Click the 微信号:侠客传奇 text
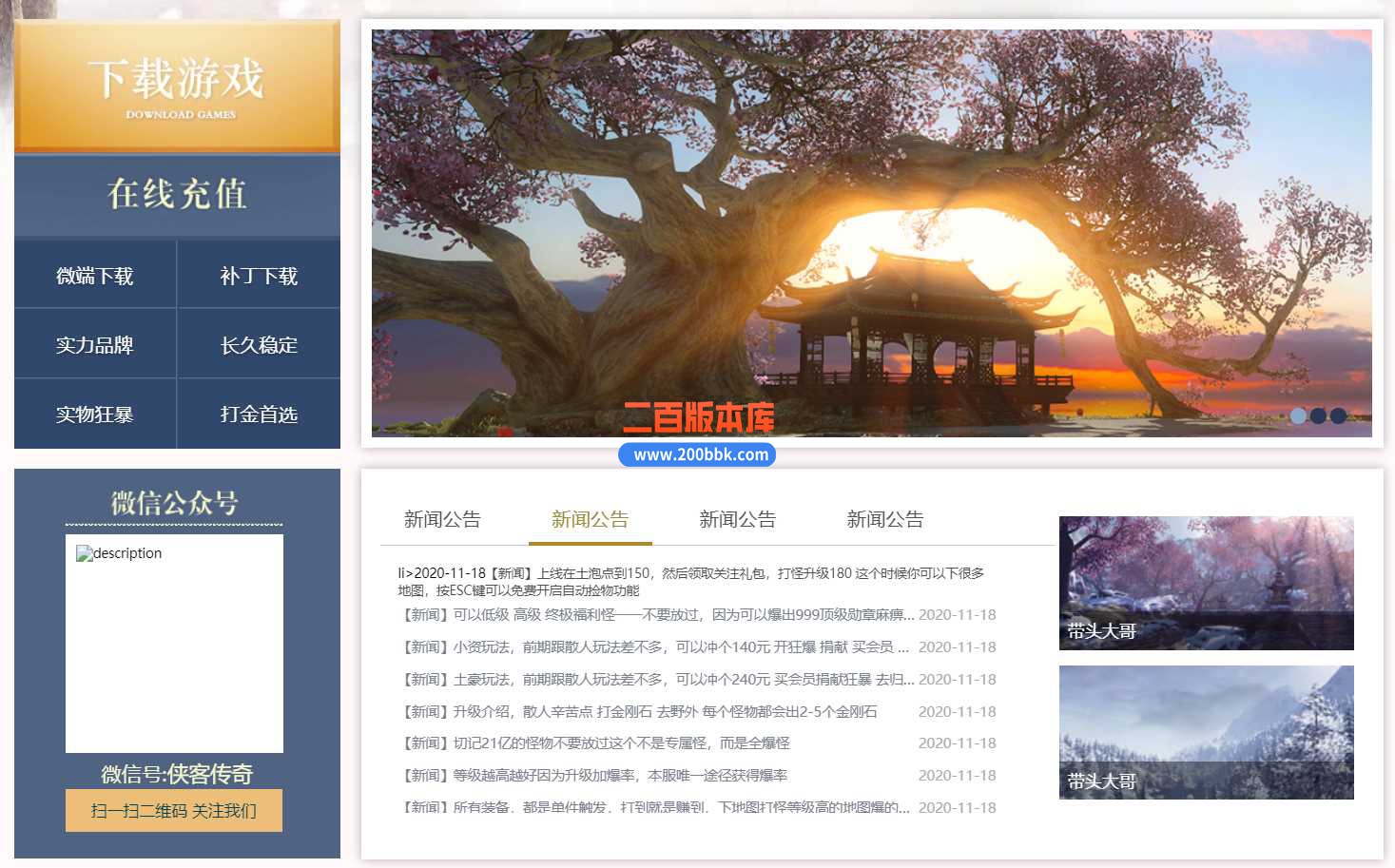The width and height of the screenshot is (1395, 868). click(x=177, y=774)
